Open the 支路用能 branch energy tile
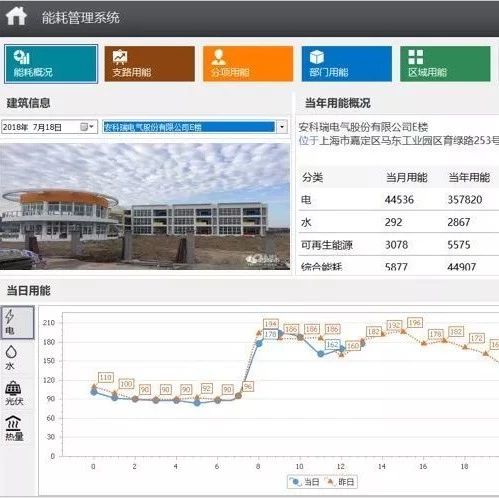The width and height of the screenshot is (499, 498). [x=149, y=64]
